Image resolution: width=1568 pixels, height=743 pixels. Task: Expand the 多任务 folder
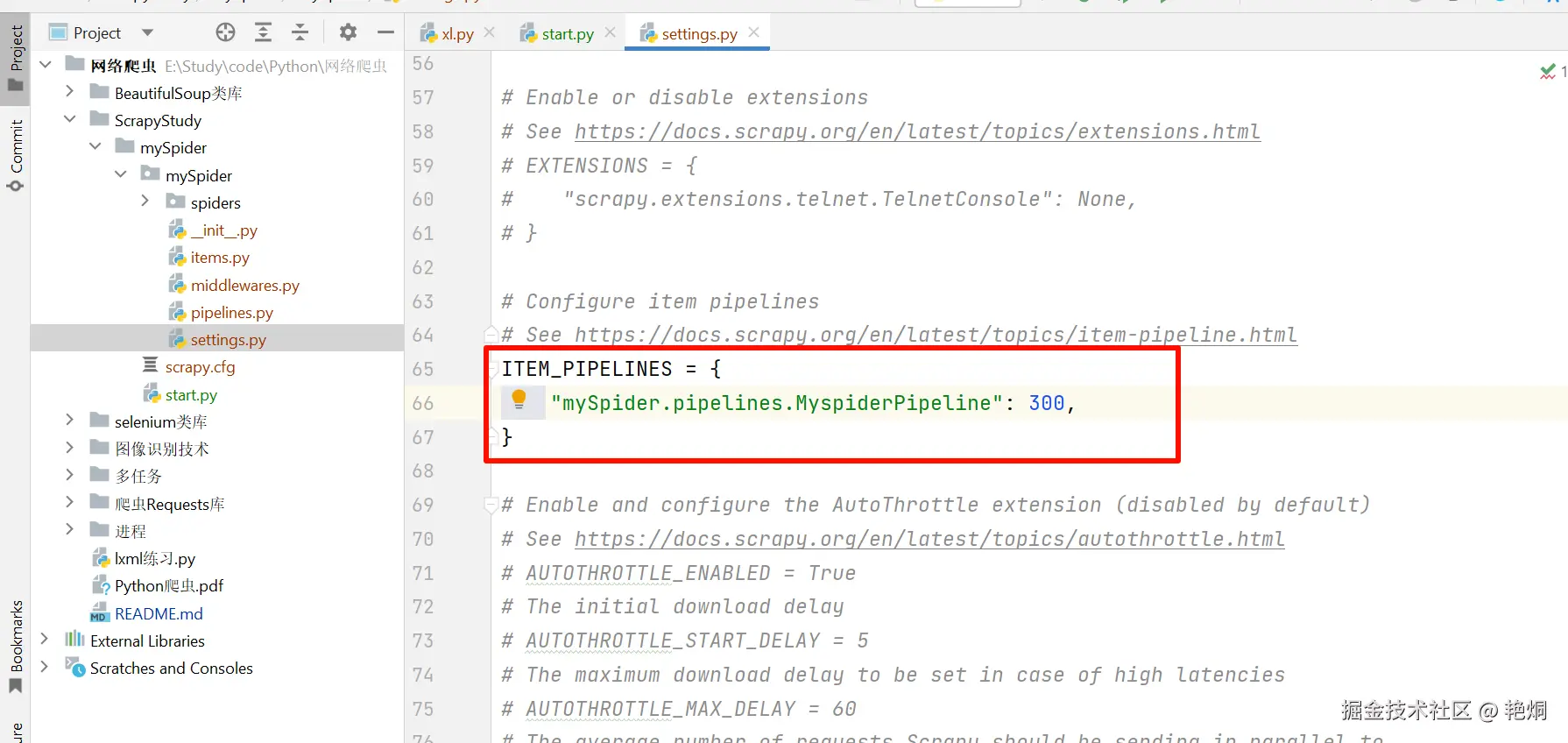point(70,475)
